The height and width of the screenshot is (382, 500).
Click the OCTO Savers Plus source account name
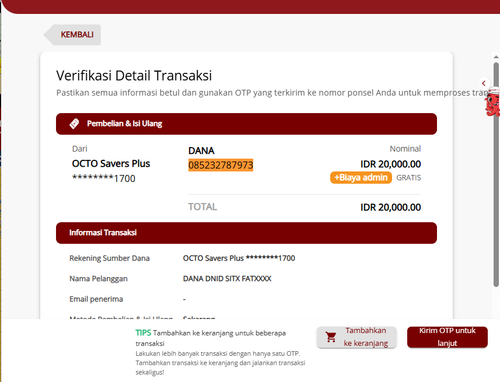click(111, 164)
